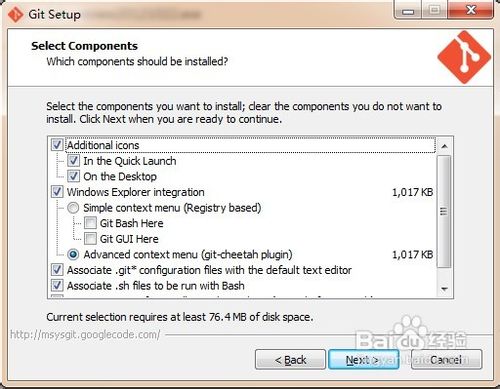
Task: Select Advanced context menu (git-cheetah plugin)
Action: [73, 255]
